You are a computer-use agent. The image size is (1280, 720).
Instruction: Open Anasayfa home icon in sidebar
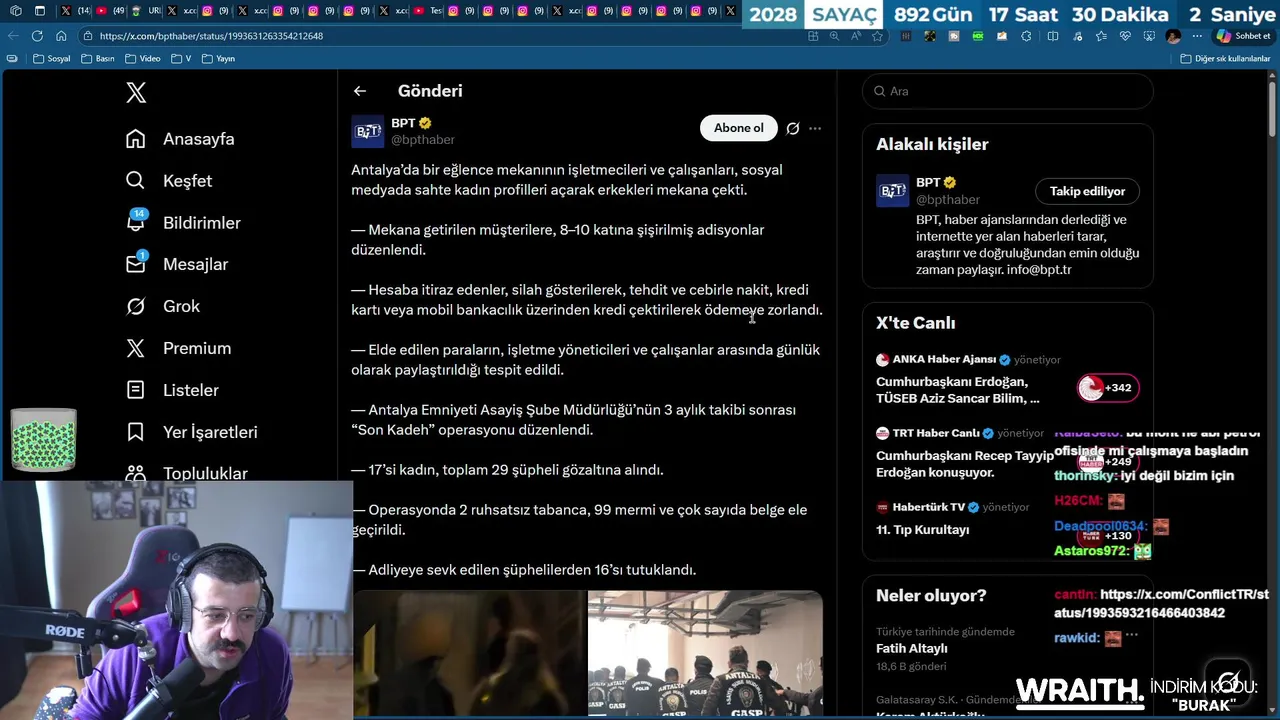(136, 139)
